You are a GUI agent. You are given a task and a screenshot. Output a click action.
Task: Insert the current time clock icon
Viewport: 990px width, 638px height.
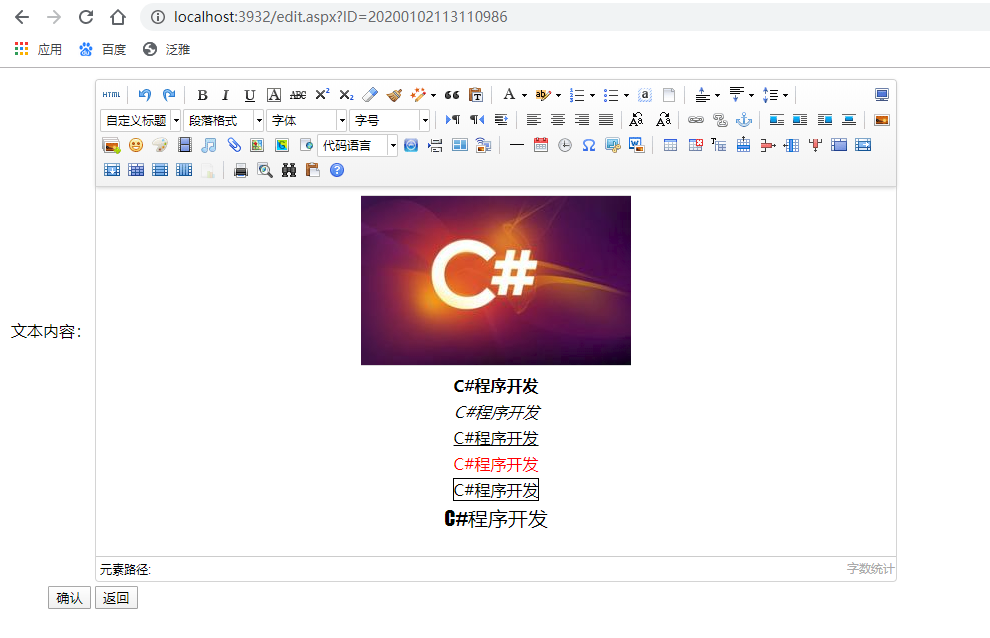[564, 145]
